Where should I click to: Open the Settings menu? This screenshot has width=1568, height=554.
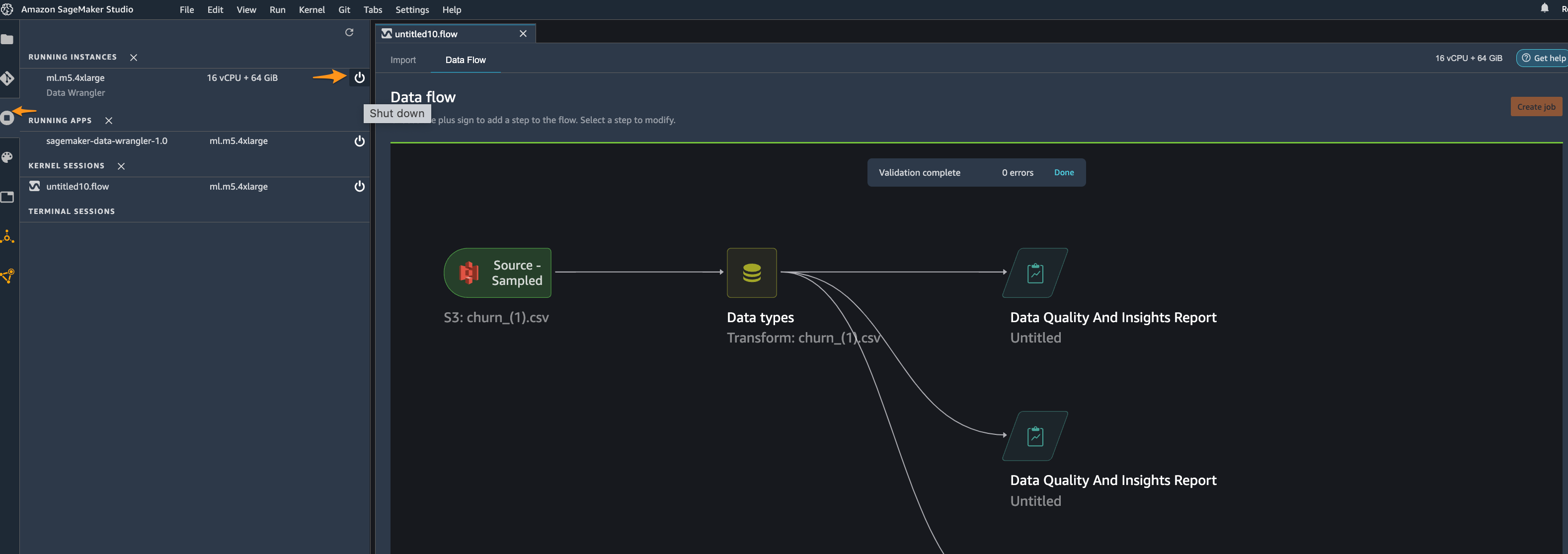pos(411,10)
